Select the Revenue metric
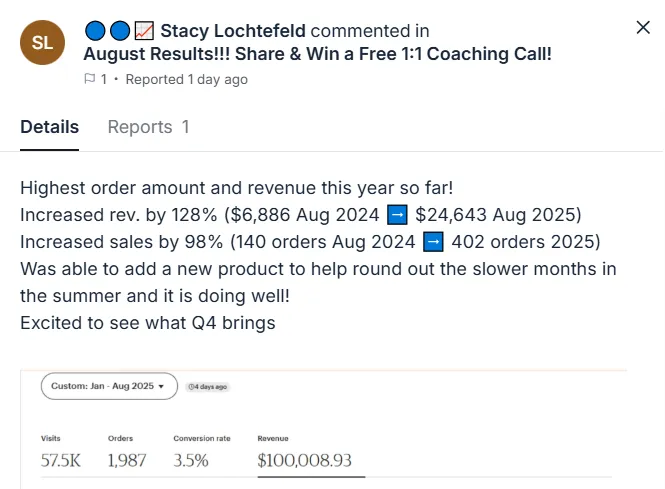The image size is (665, 489). 305,453
